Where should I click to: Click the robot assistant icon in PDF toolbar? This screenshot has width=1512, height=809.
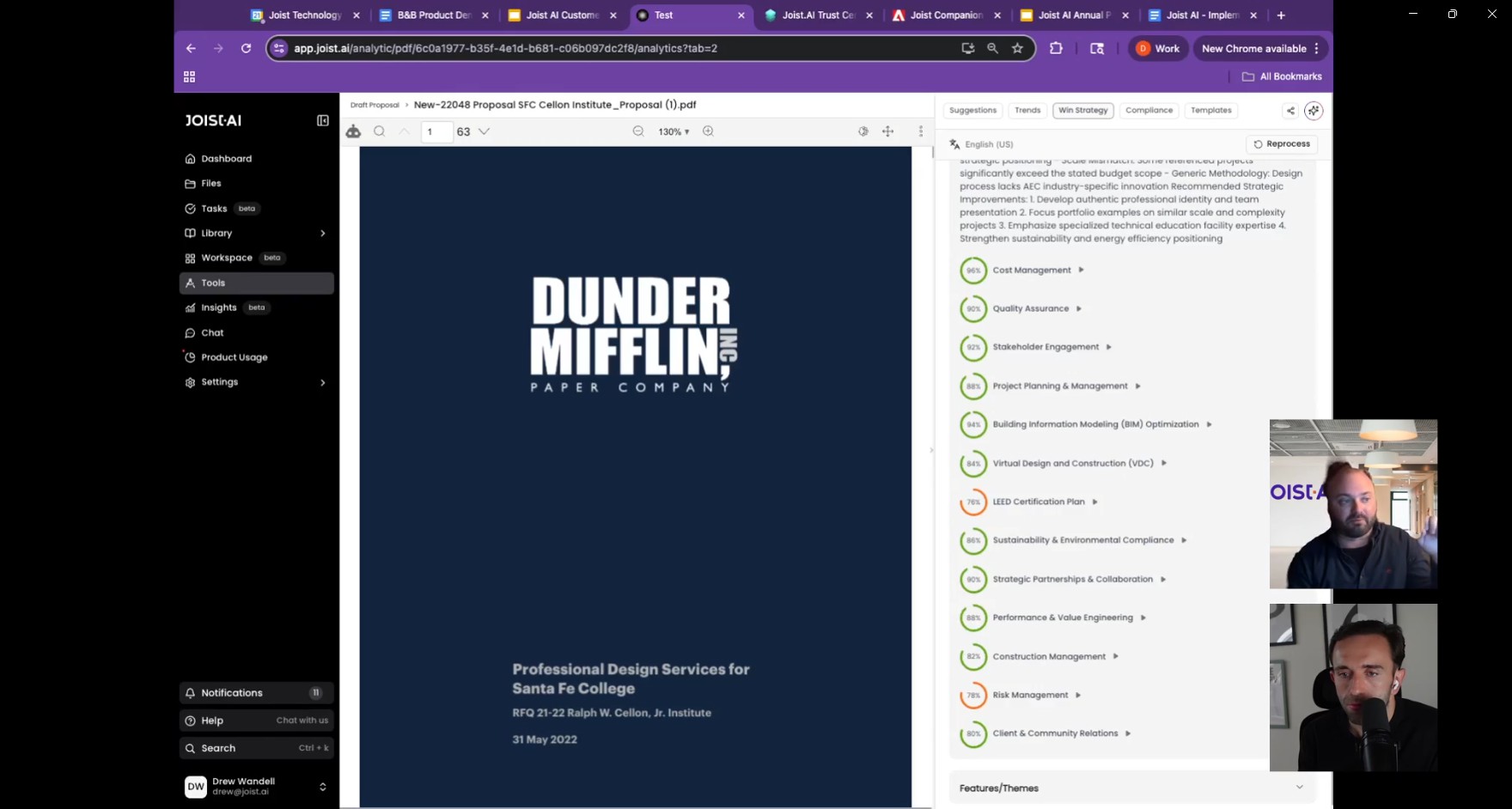tap(353, 131)
